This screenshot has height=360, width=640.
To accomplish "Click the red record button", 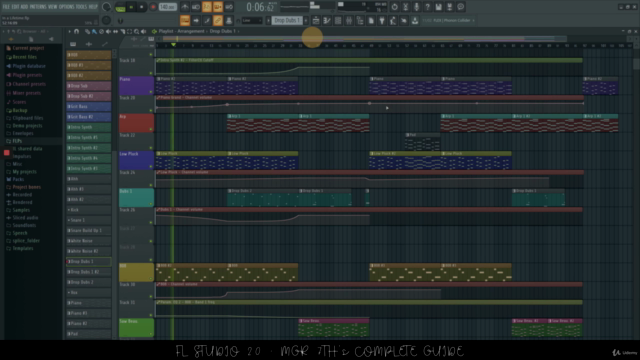I will 153,7.
